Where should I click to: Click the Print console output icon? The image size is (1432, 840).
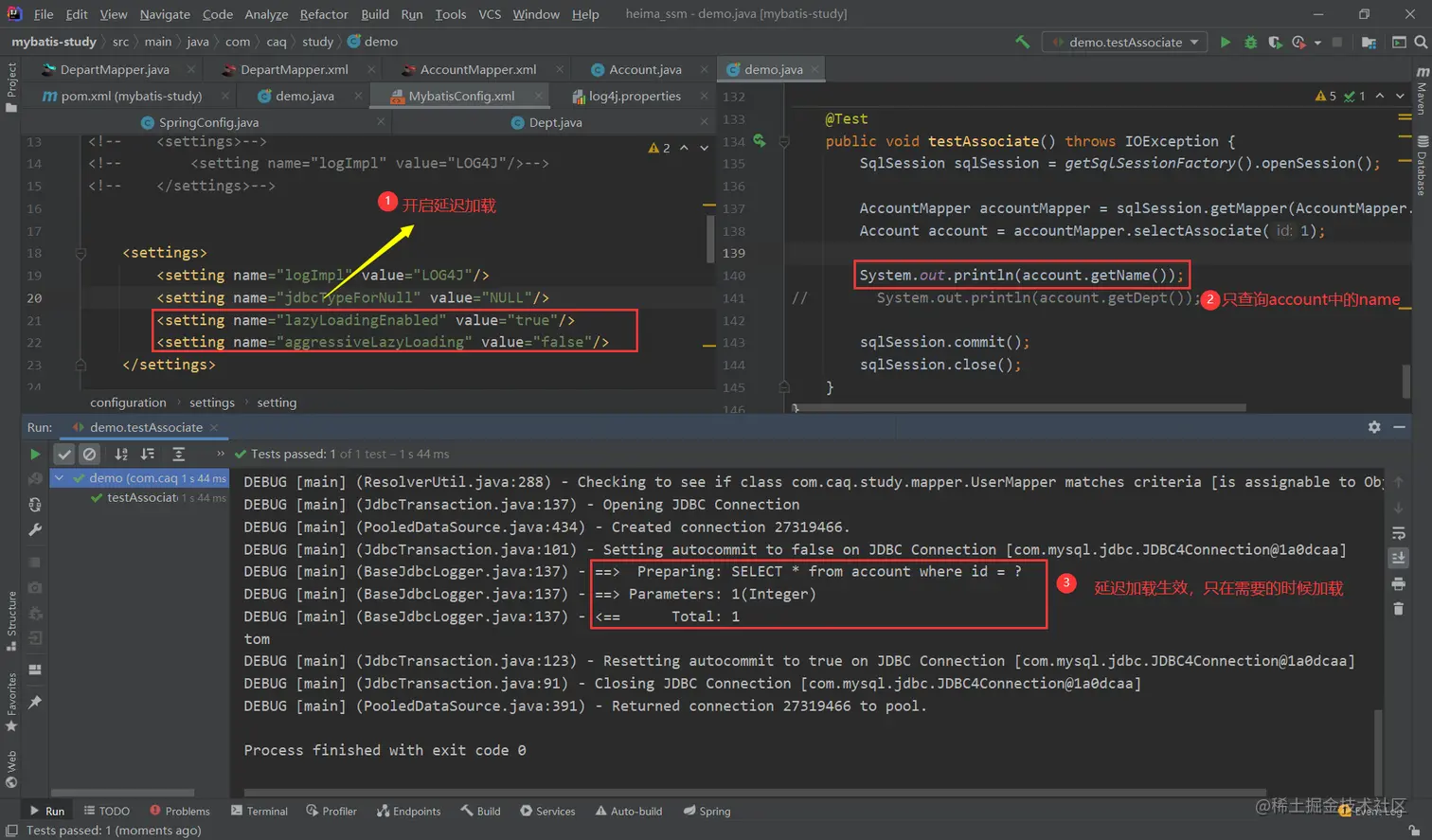pos(1399,583)
